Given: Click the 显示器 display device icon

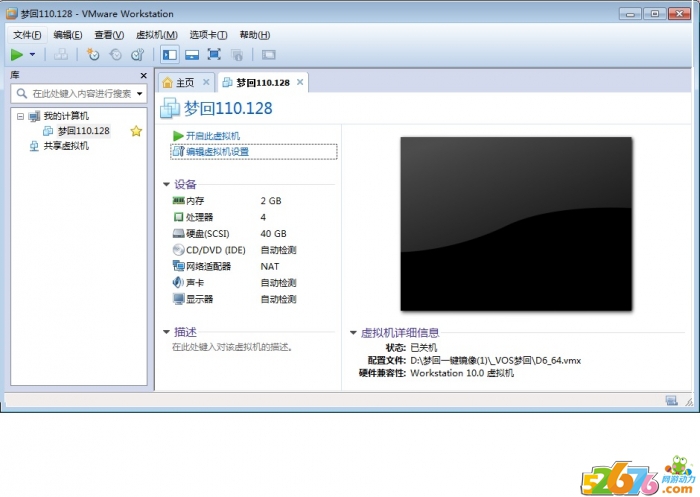Looking at the screenshot, I should tap(178, 299).
